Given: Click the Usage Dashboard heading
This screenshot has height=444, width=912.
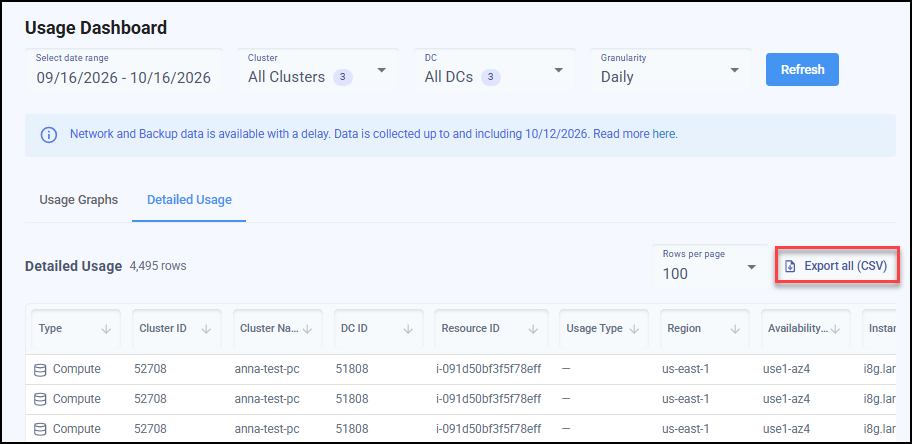Looking at the screenshot, I should (x=96, y=27).
